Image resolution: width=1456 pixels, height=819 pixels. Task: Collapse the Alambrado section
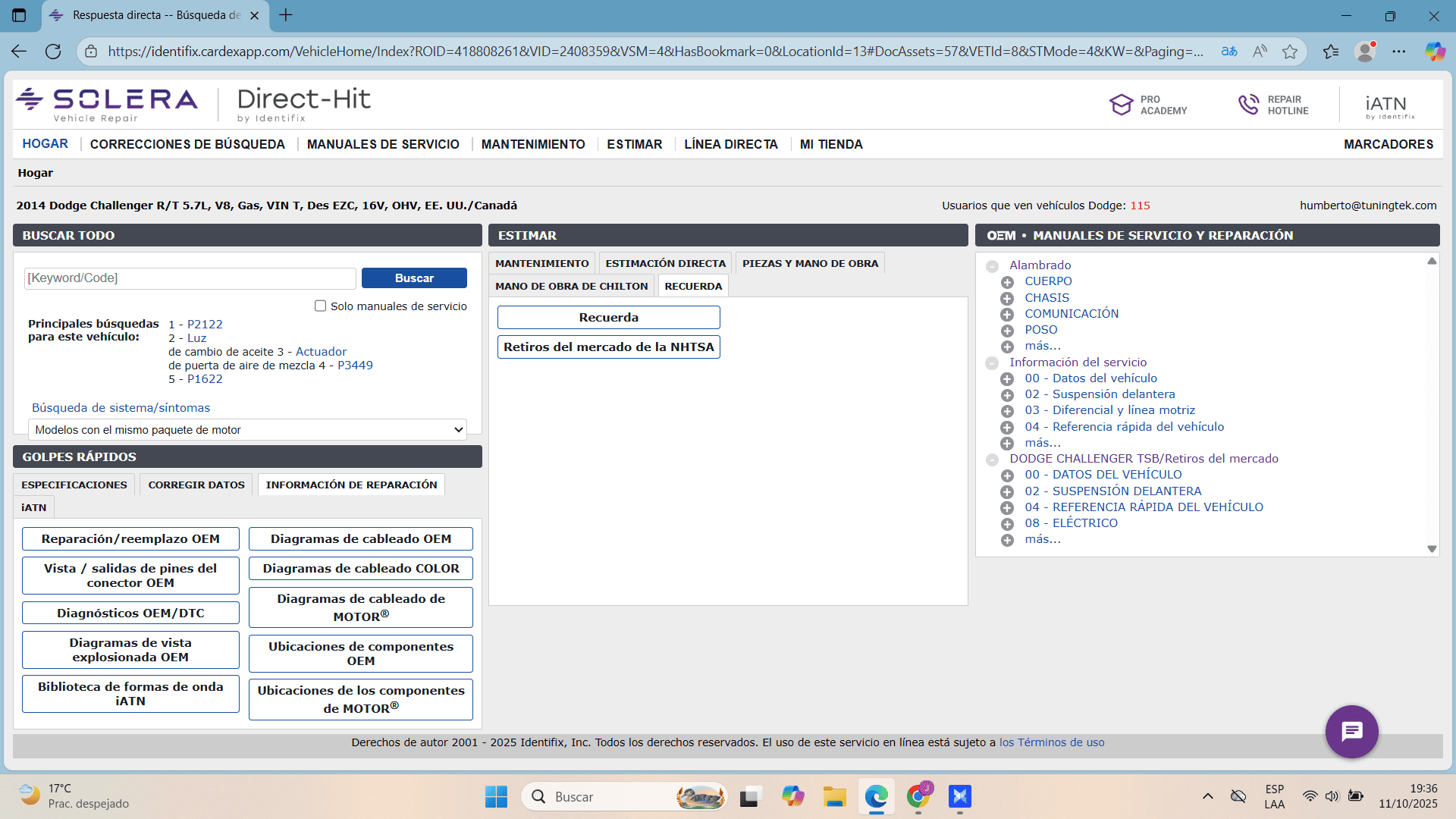pyautogui.click(x=993, y=267)
